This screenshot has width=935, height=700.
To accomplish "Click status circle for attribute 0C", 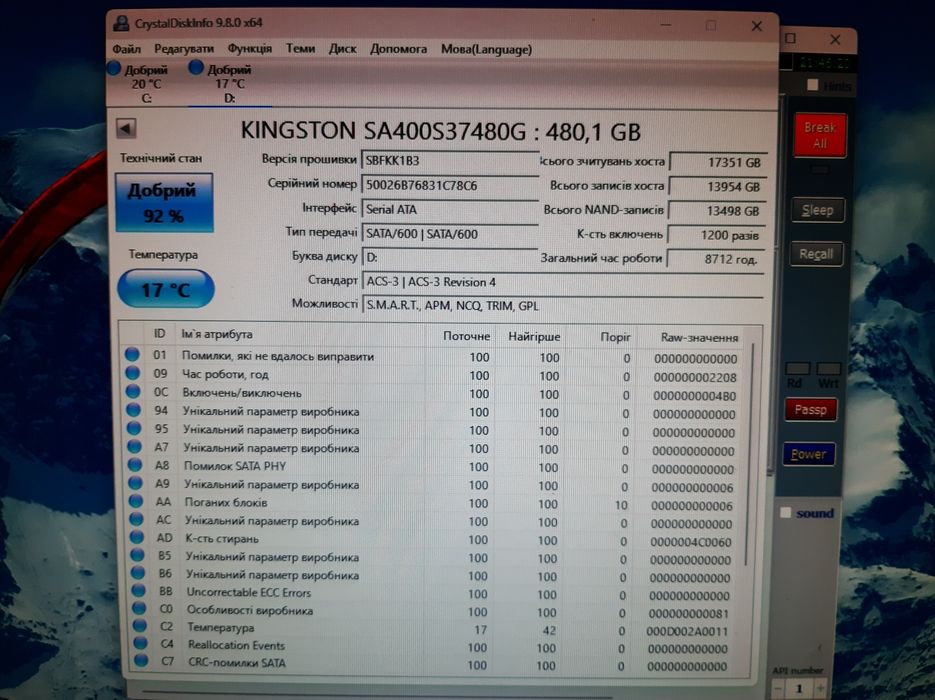I will pyautogui.click(x=133, y=392).
